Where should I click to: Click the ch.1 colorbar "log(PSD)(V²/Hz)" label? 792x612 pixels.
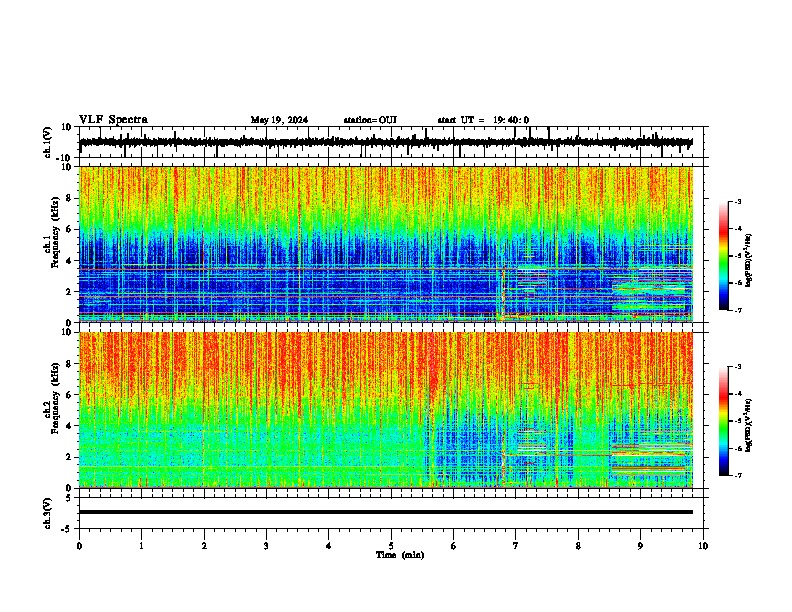click(x=749, y=260)
